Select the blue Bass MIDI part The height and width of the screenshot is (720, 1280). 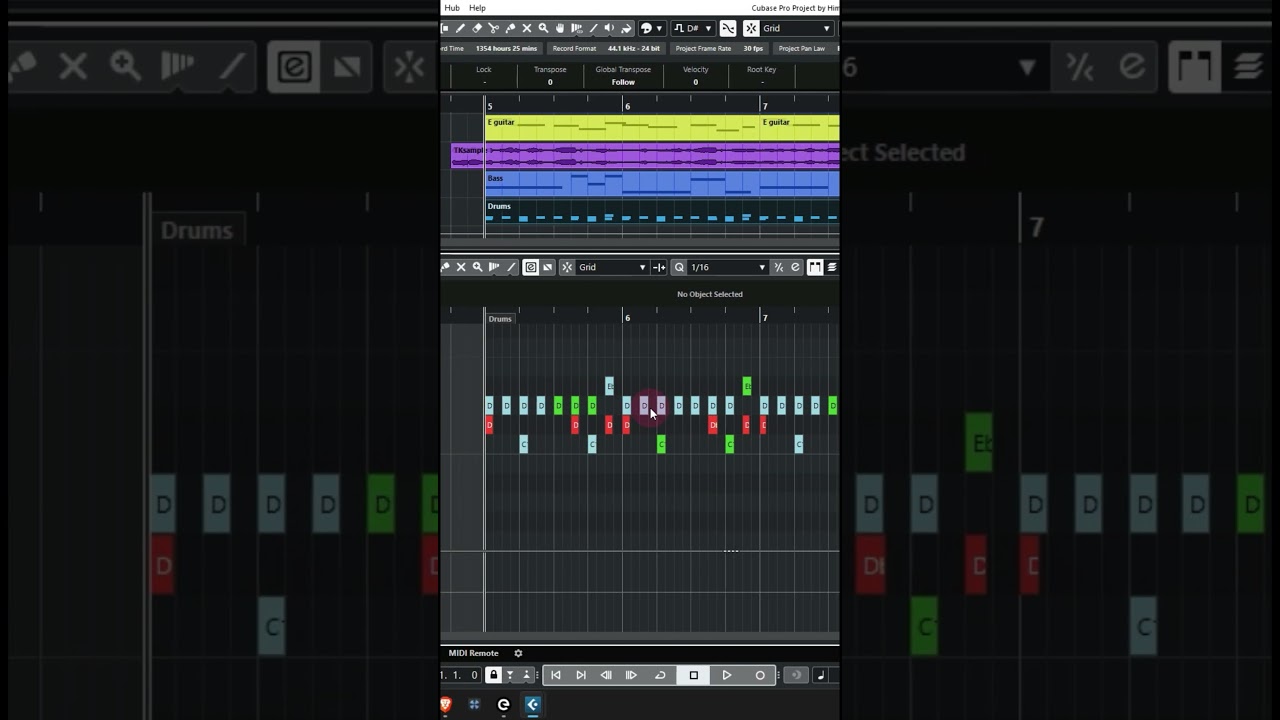pyautogui.click(x=662, y=183)
